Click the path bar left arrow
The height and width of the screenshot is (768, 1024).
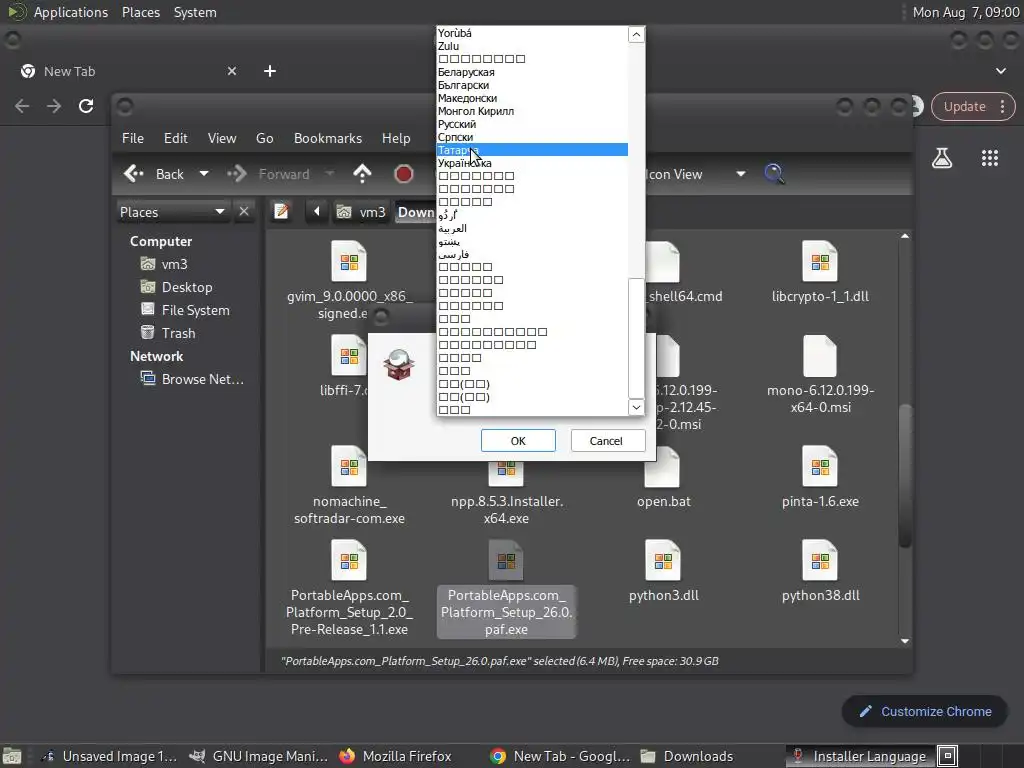tap(317, 212)
